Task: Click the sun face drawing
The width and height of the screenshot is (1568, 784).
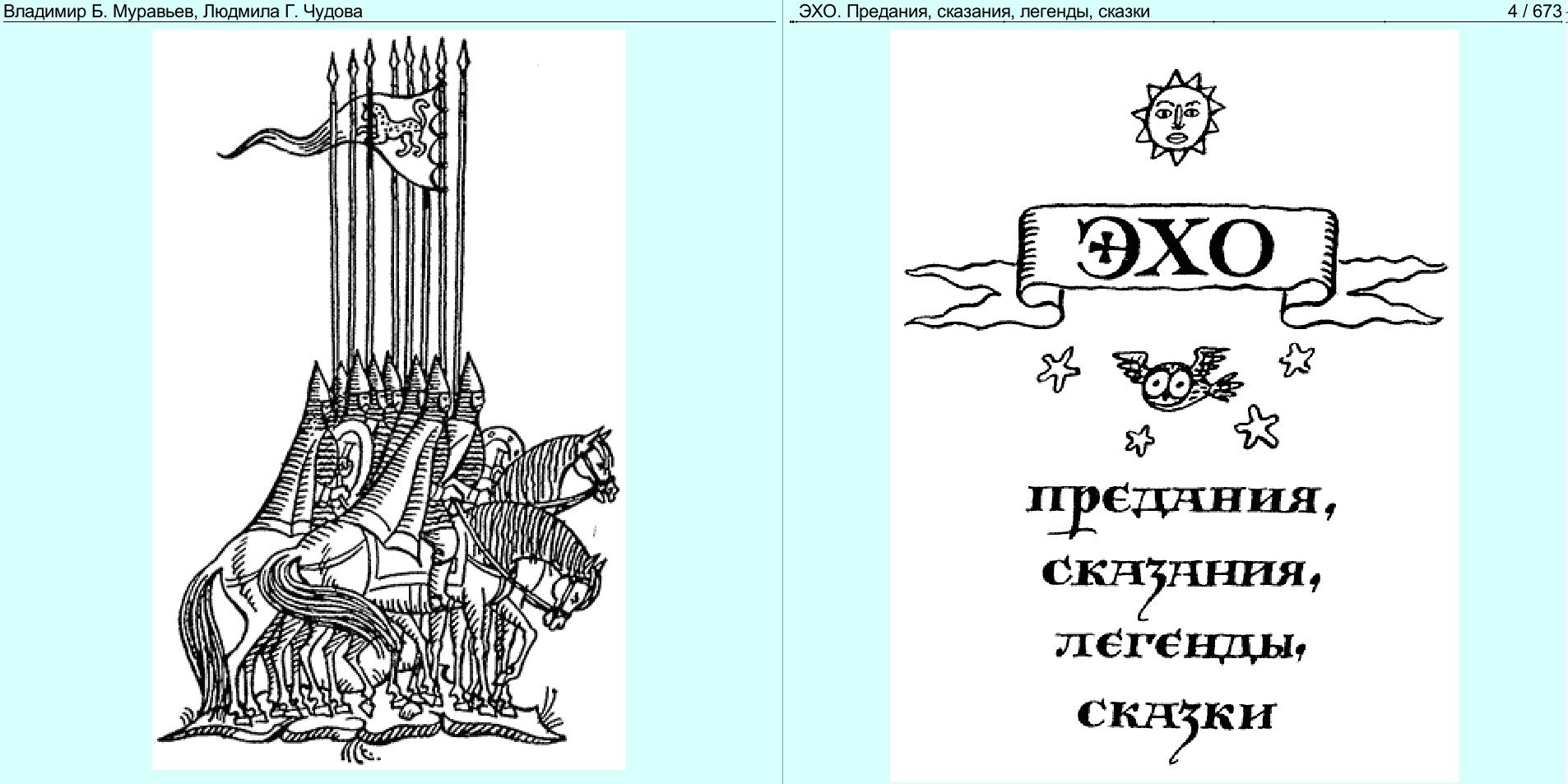Action: (1177, 118)
